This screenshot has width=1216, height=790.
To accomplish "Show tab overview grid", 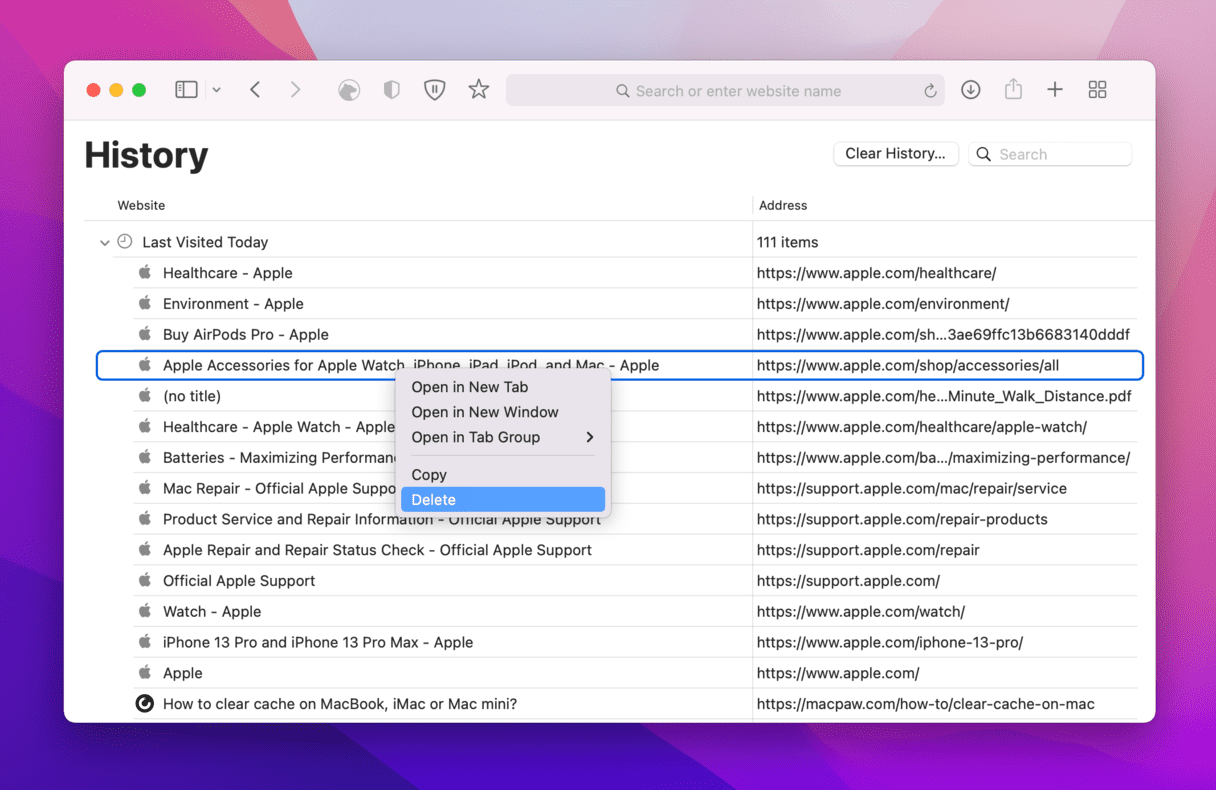I will pos(1097,90).
